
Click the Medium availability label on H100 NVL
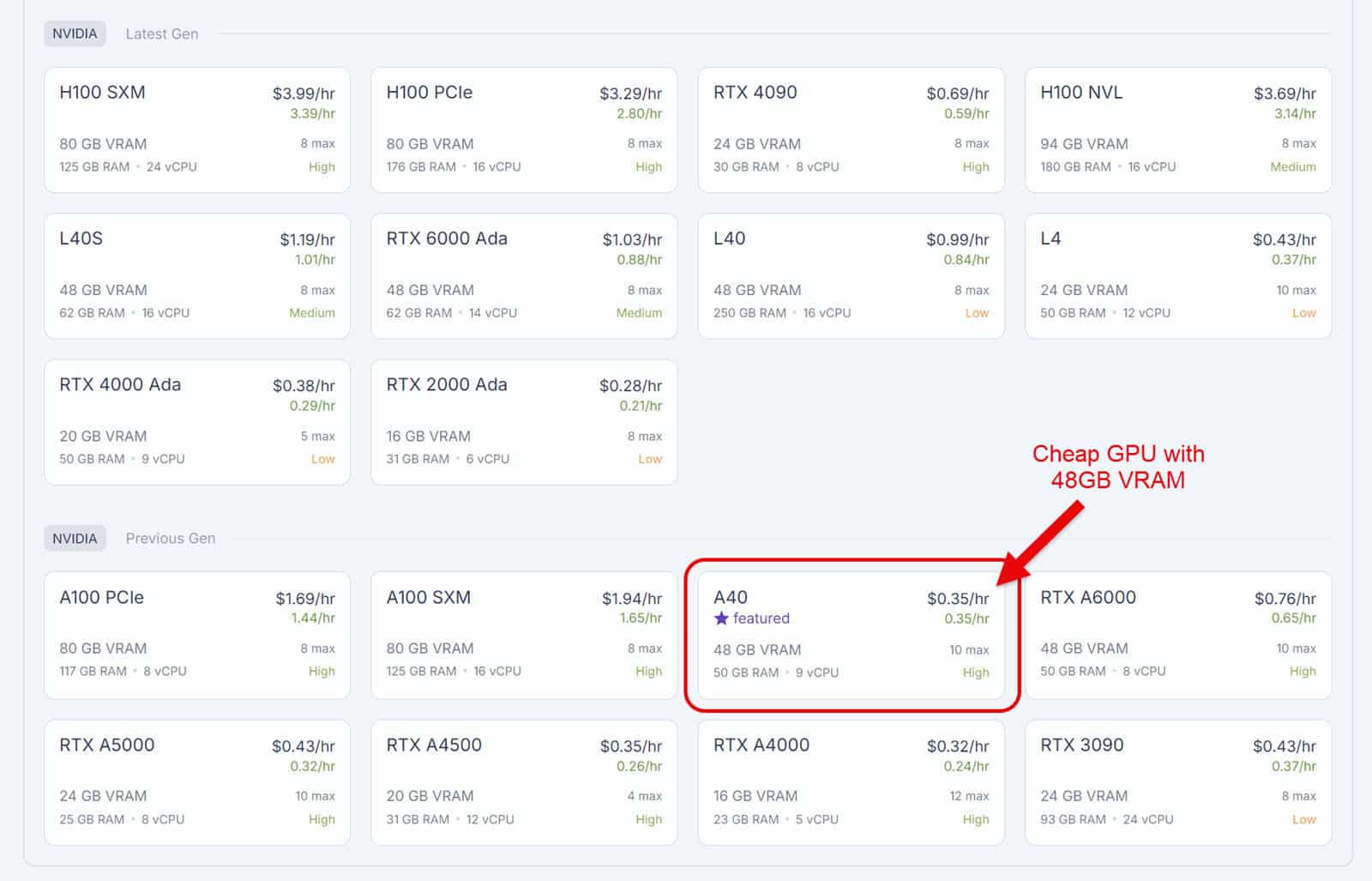(1293, 166)
